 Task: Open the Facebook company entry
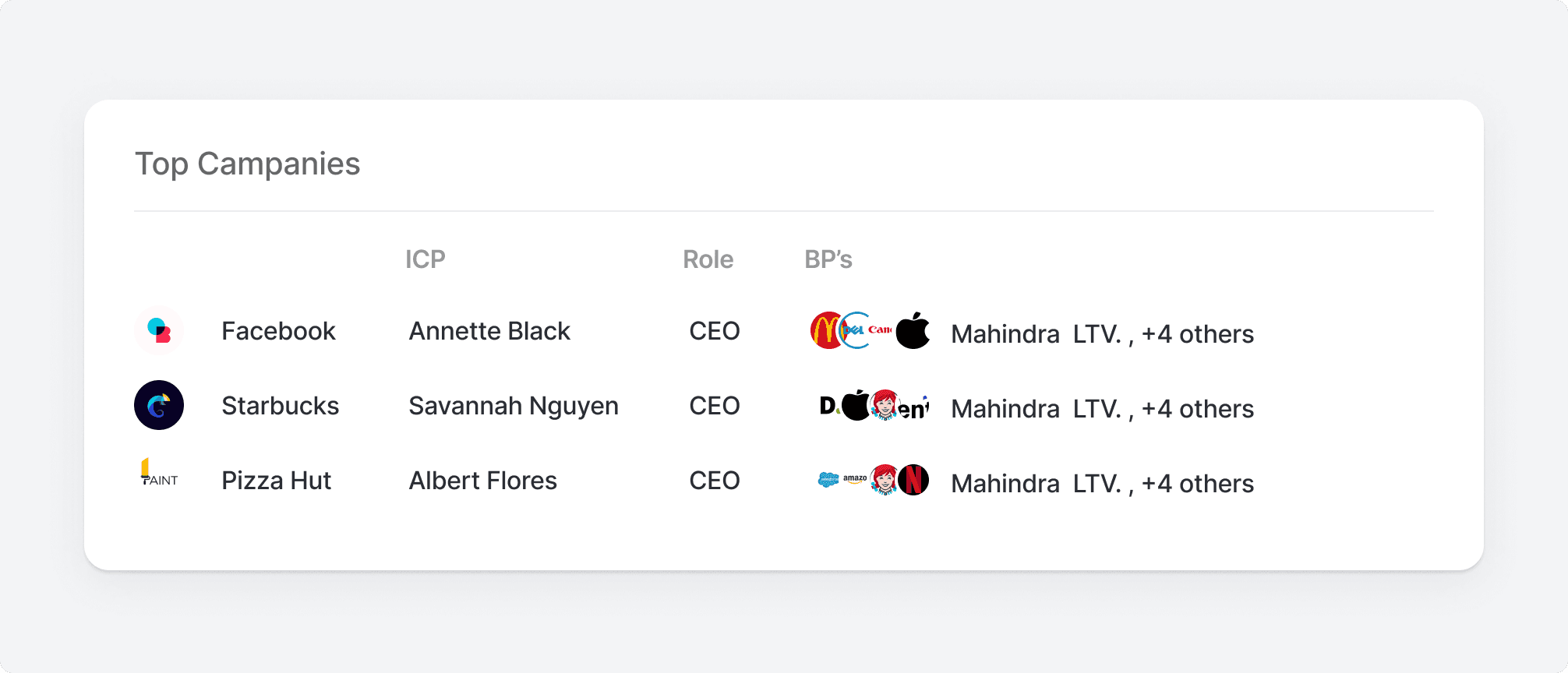pyautogui.click(x=278, y=331)
